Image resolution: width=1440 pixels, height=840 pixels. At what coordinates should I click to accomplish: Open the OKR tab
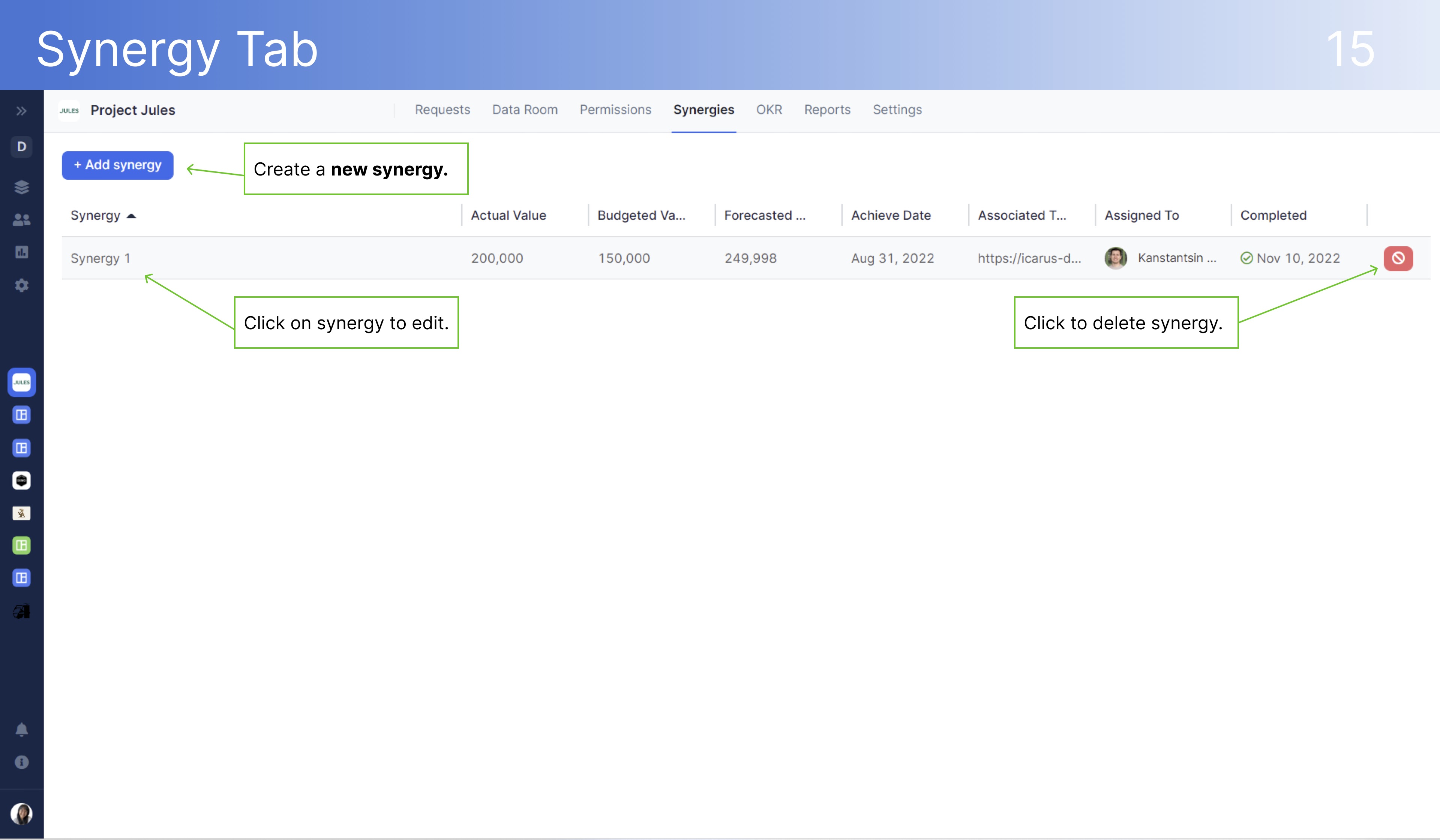coord(769,110)
